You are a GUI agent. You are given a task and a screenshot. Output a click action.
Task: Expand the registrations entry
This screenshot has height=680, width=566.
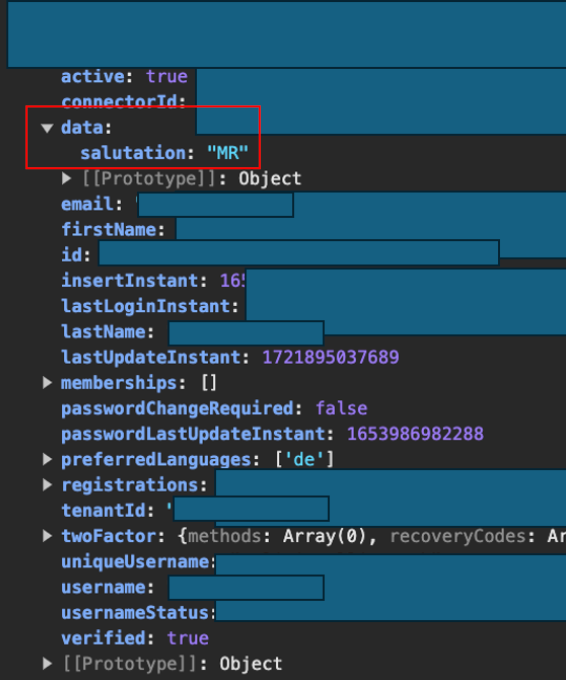tap(47, 485)
